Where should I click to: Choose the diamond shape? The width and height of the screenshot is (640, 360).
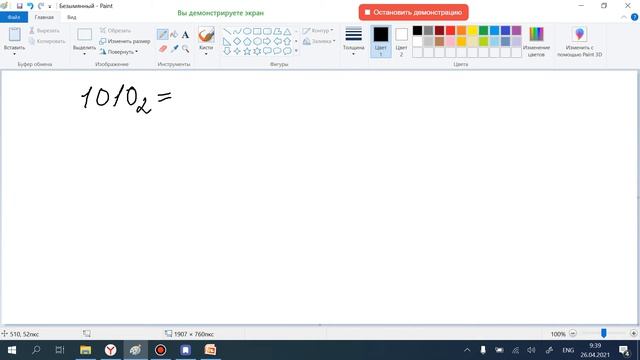click(x=237, y=41)
